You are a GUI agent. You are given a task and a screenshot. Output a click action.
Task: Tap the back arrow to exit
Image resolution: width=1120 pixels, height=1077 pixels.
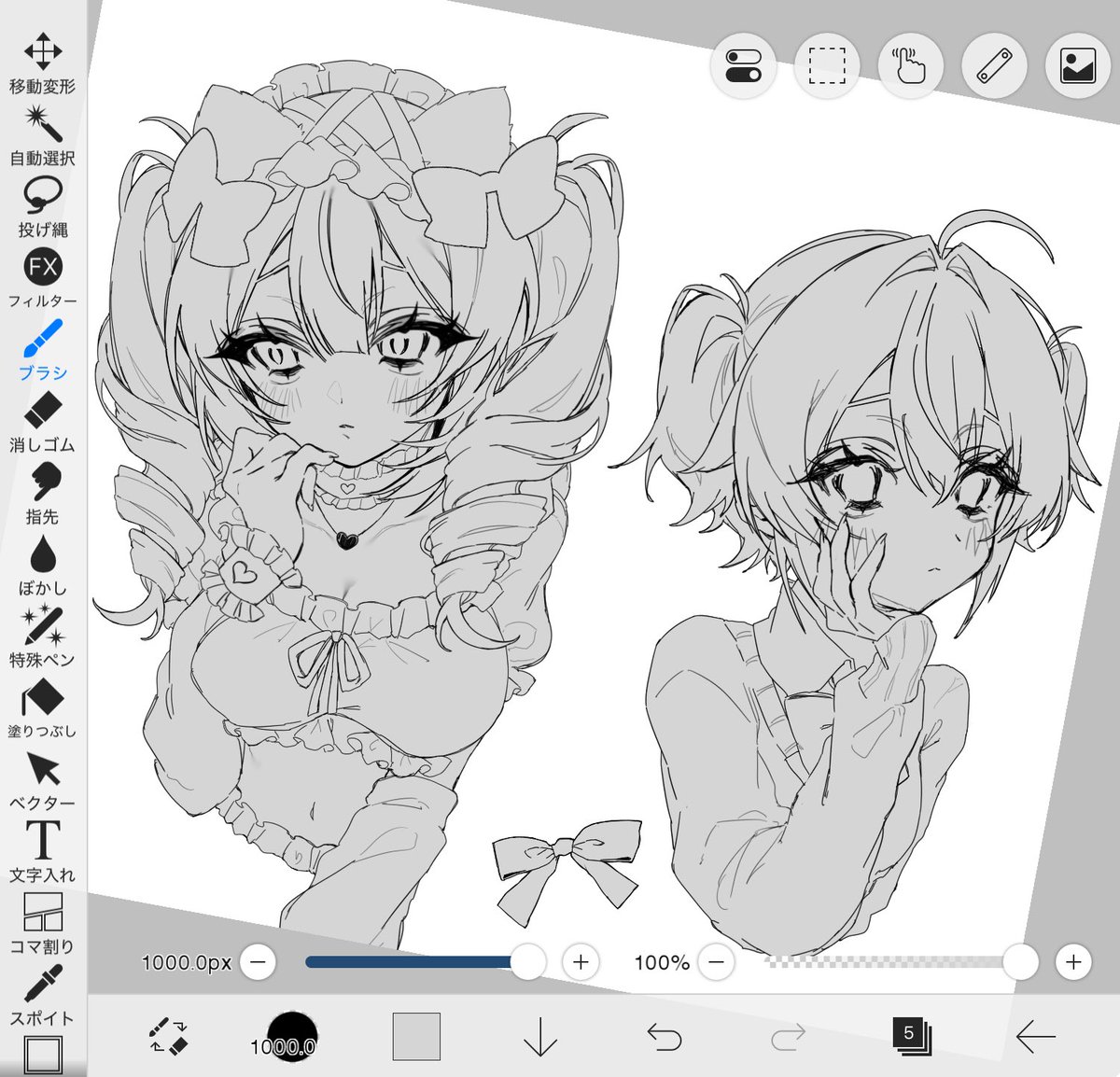click(1036, 1036)
